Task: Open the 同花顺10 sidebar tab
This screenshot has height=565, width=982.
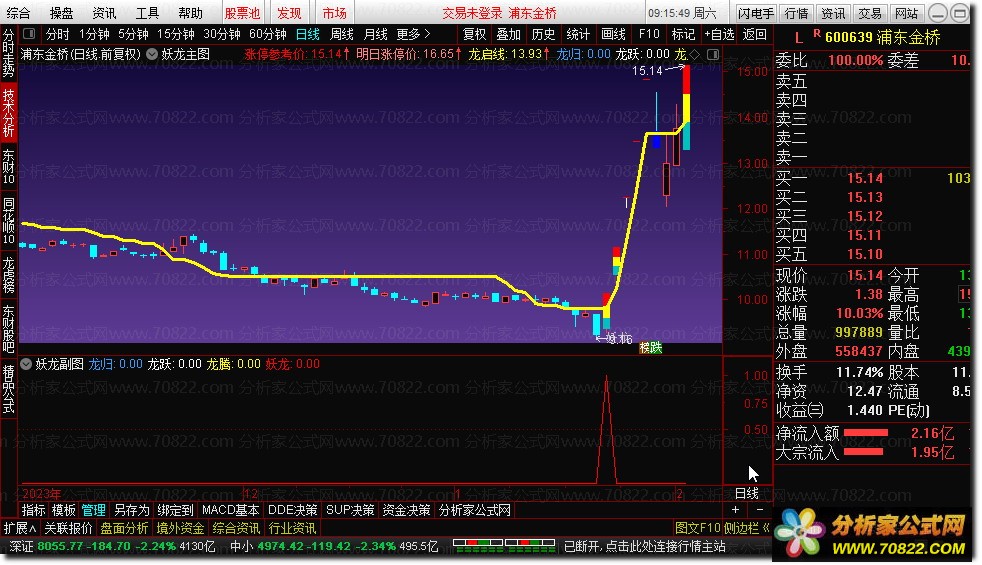Action: coord(8,221)
